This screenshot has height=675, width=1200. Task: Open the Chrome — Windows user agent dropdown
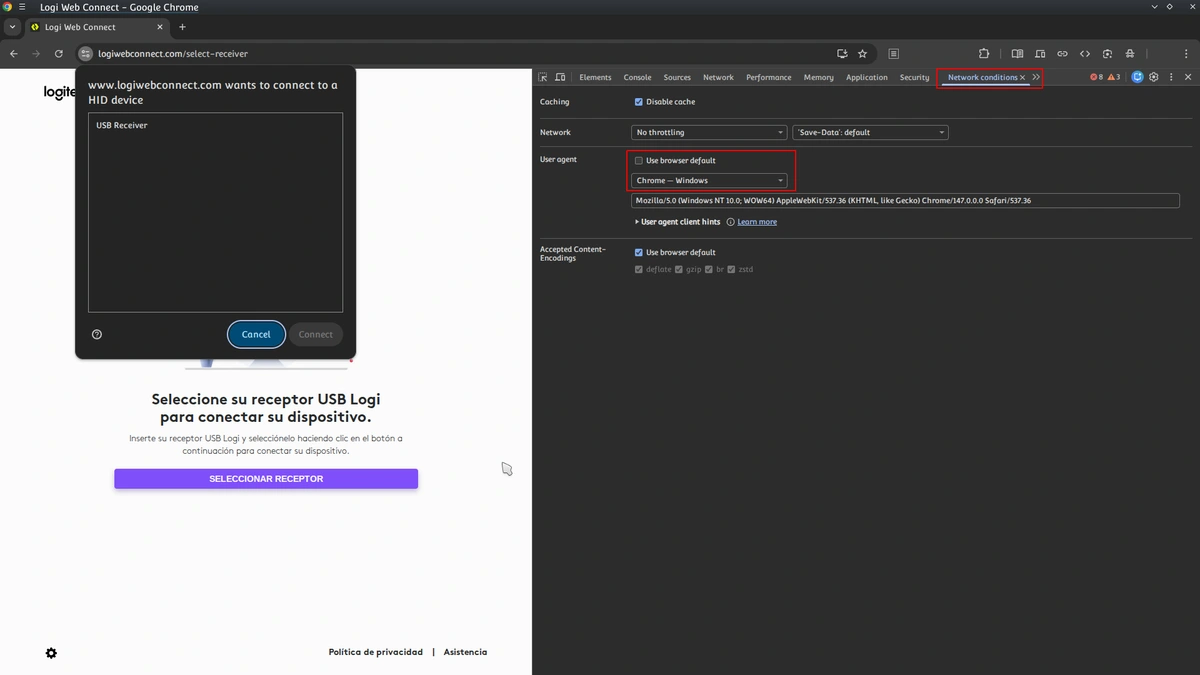point(709,180)
